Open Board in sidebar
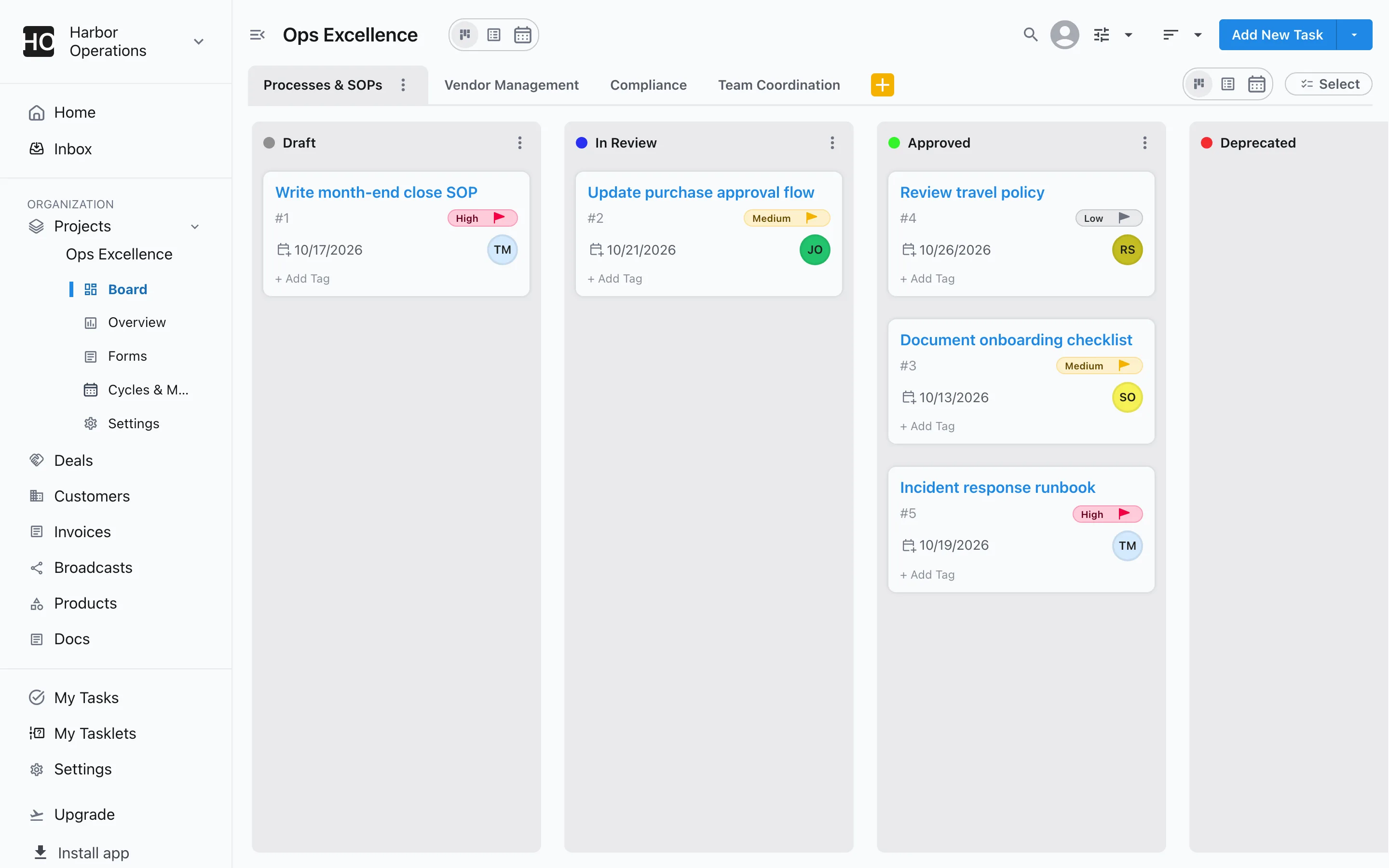 click(127, 289)
